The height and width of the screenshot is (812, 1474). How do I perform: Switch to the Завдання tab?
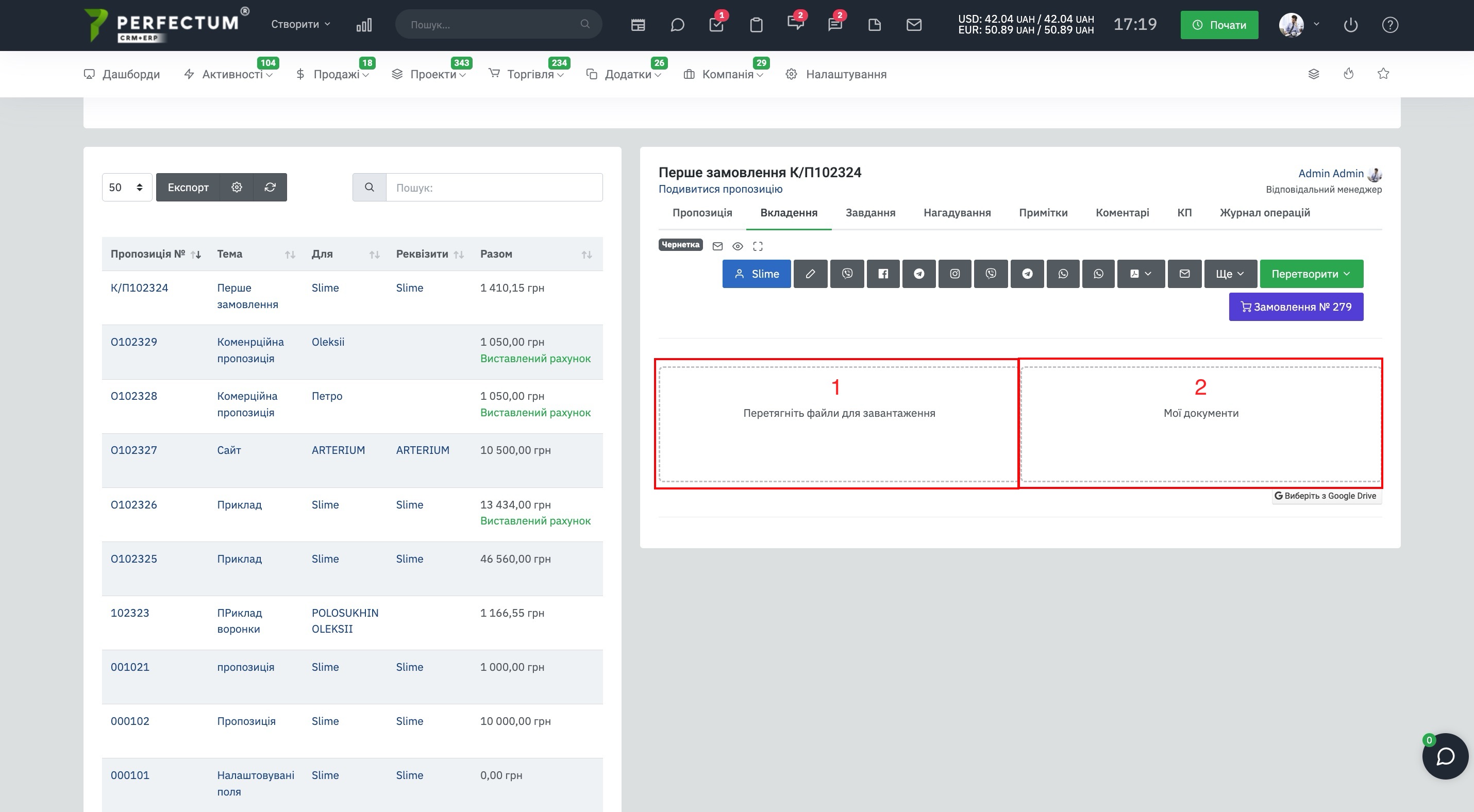click(870, 213)
